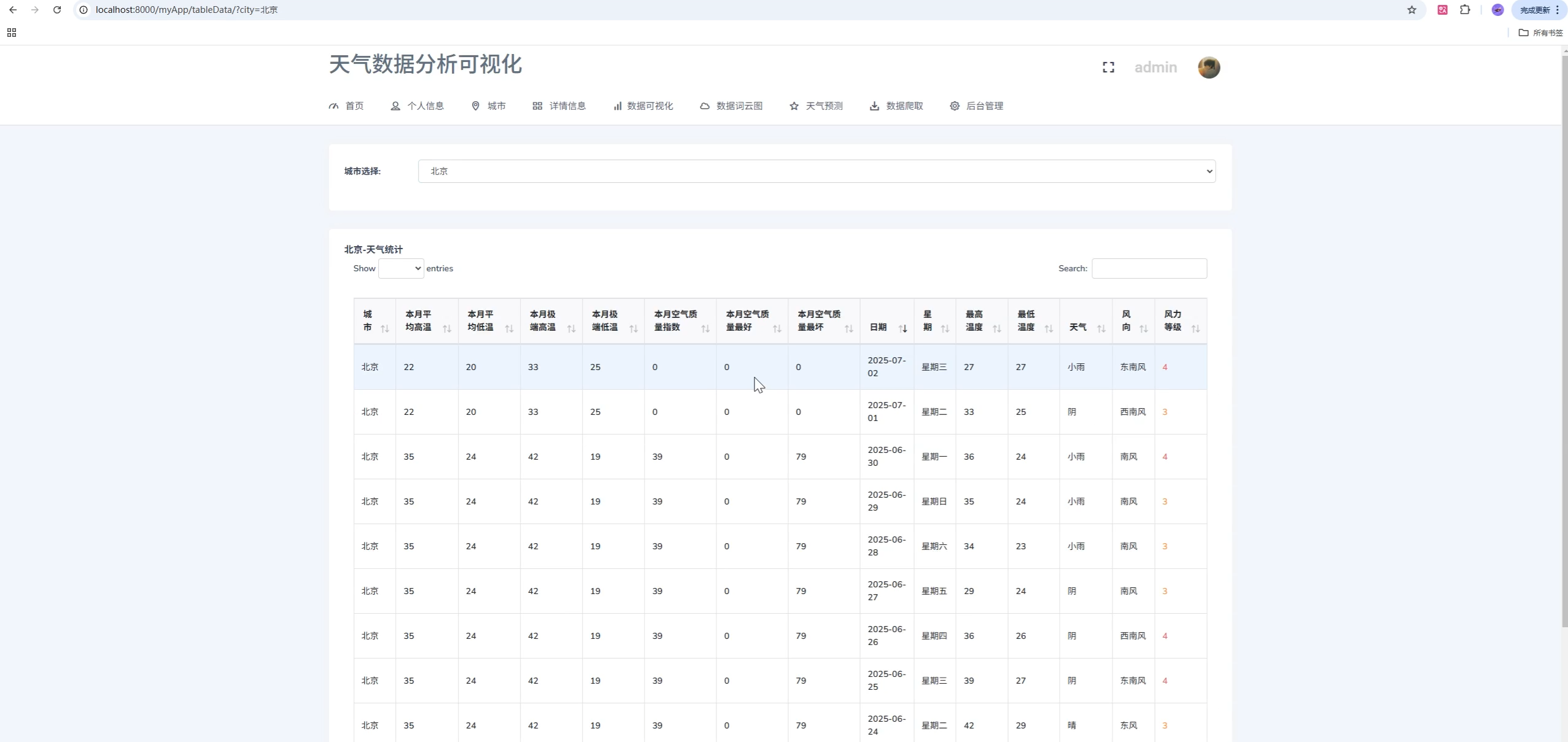Click the admin username text

pyautogui.click(x=1155, y=68)
